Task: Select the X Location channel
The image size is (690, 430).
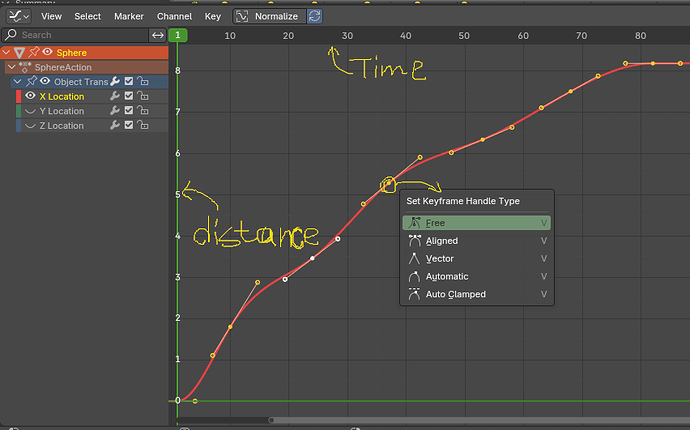Action: point(62,96)
